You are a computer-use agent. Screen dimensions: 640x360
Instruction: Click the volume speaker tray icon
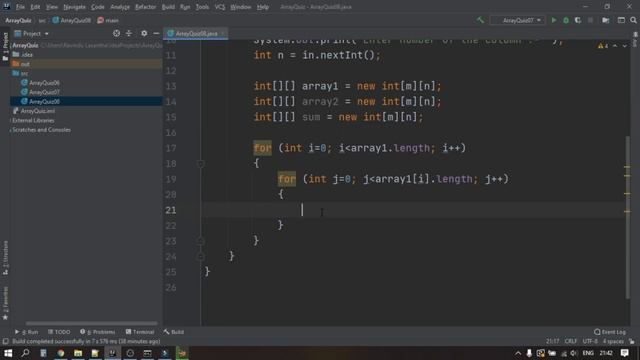point(573,353)
